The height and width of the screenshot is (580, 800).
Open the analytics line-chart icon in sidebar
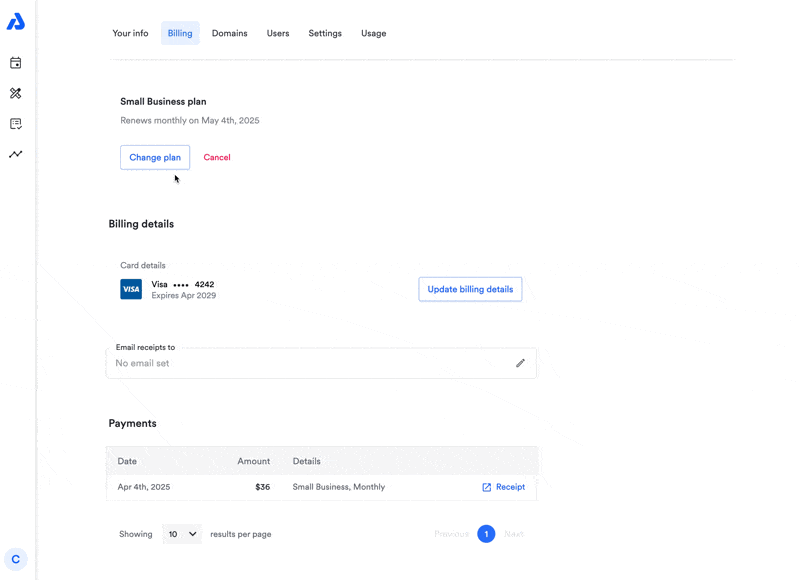(16, 154)
